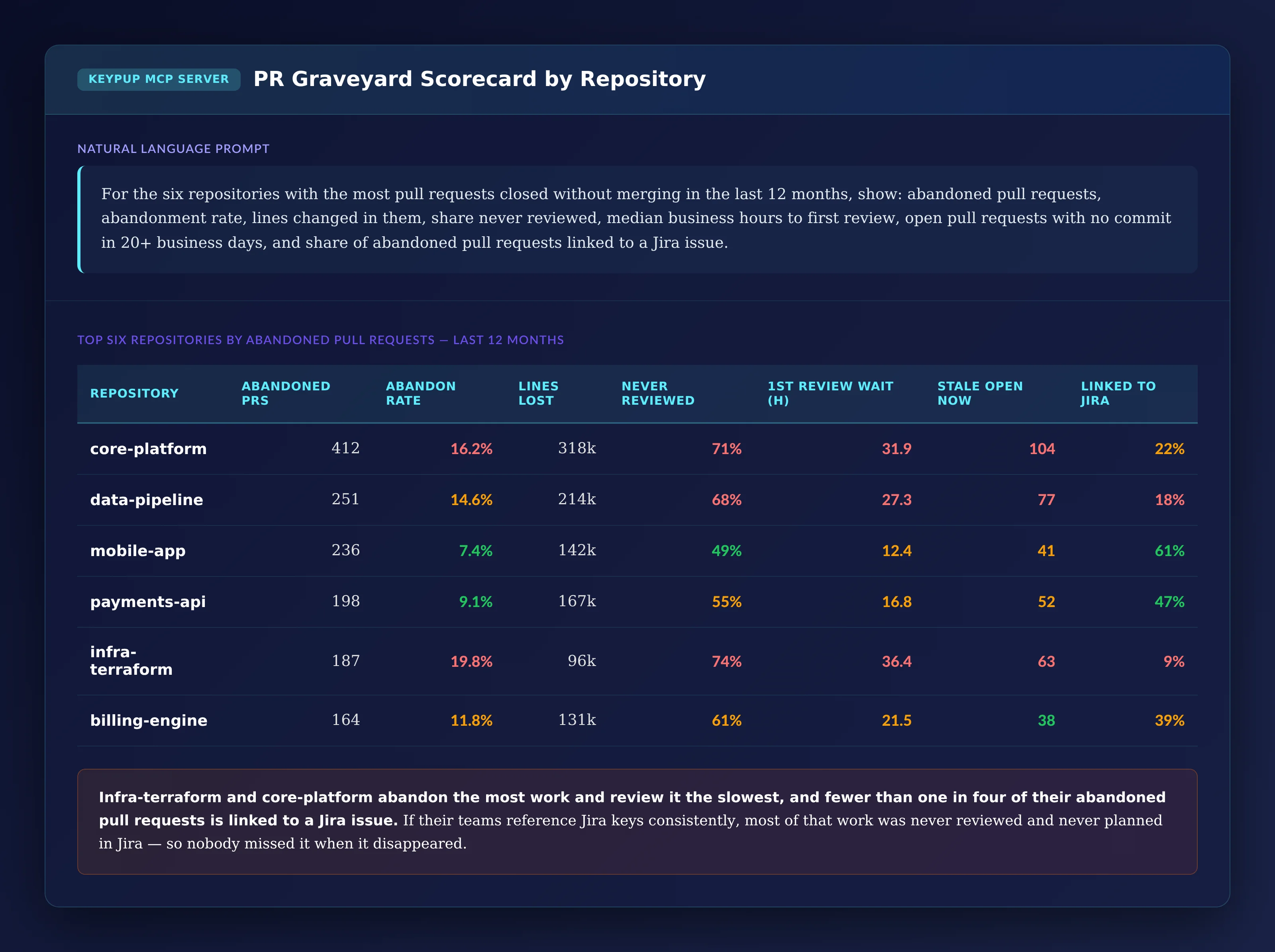Click data-pipeline's 14.6% abandon rate
This screenshot has width=1275, height=952.
[x=471, y=500]
